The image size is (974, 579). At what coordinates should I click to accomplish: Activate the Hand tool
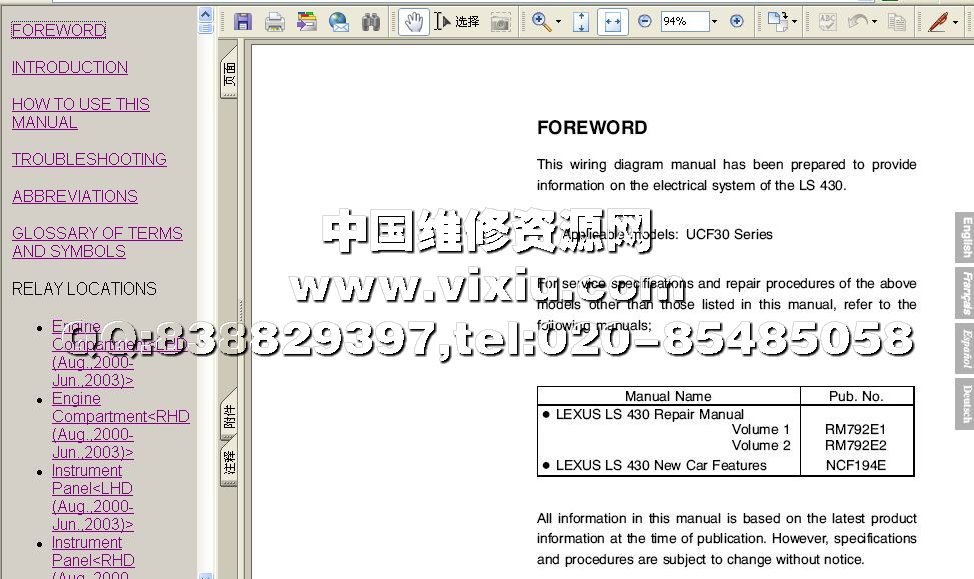tap(413, 22)
